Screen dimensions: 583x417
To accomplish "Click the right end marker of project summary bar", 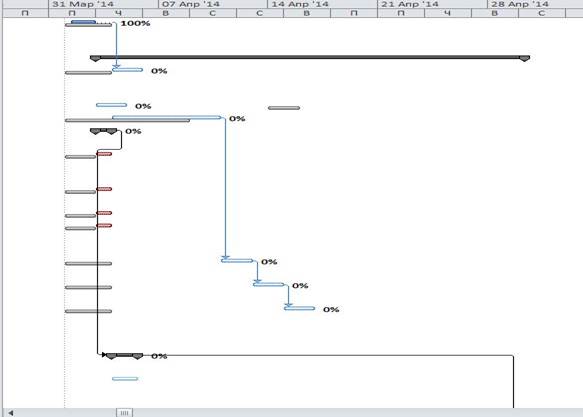I will click(525, 59).
